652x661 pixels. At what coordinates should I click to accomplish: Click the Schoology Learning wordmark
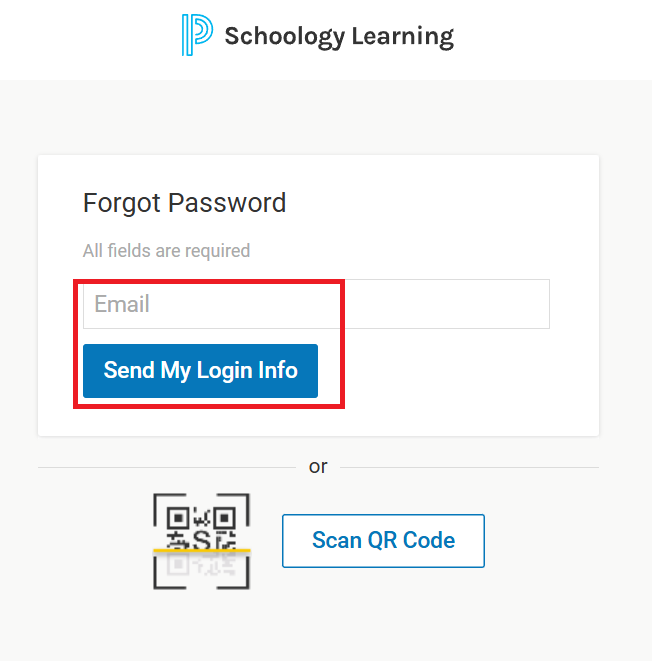(x=338, y=37)
